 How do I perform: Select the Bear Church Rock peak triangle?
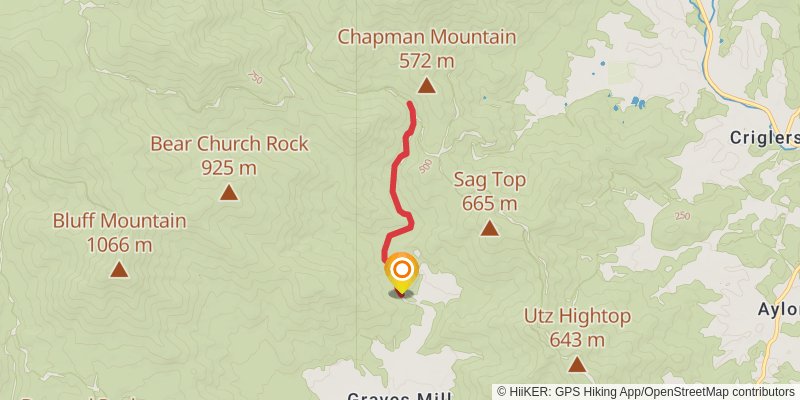click(229, 192)
